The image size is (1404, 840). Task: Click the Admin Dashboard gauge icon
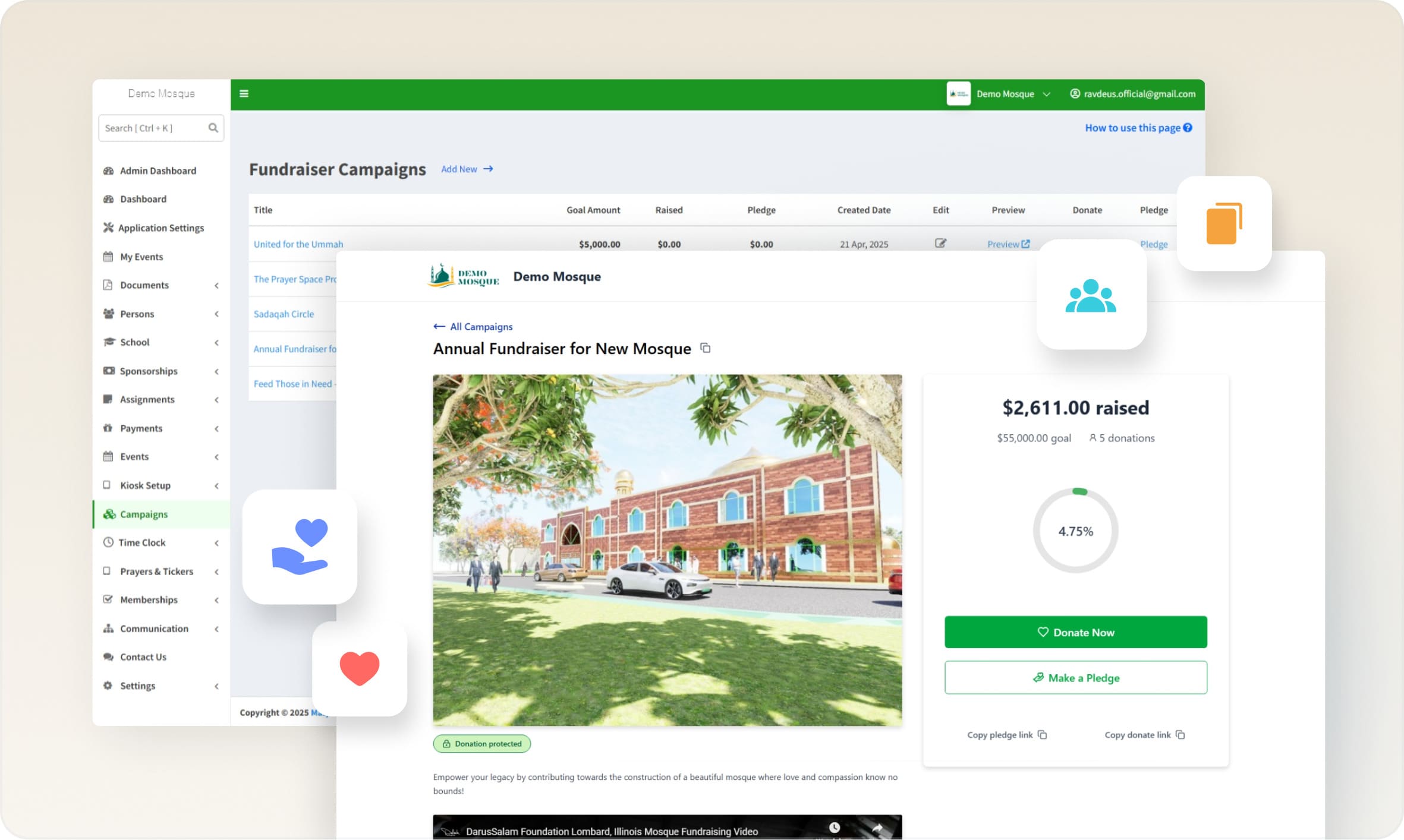(108, 170)
